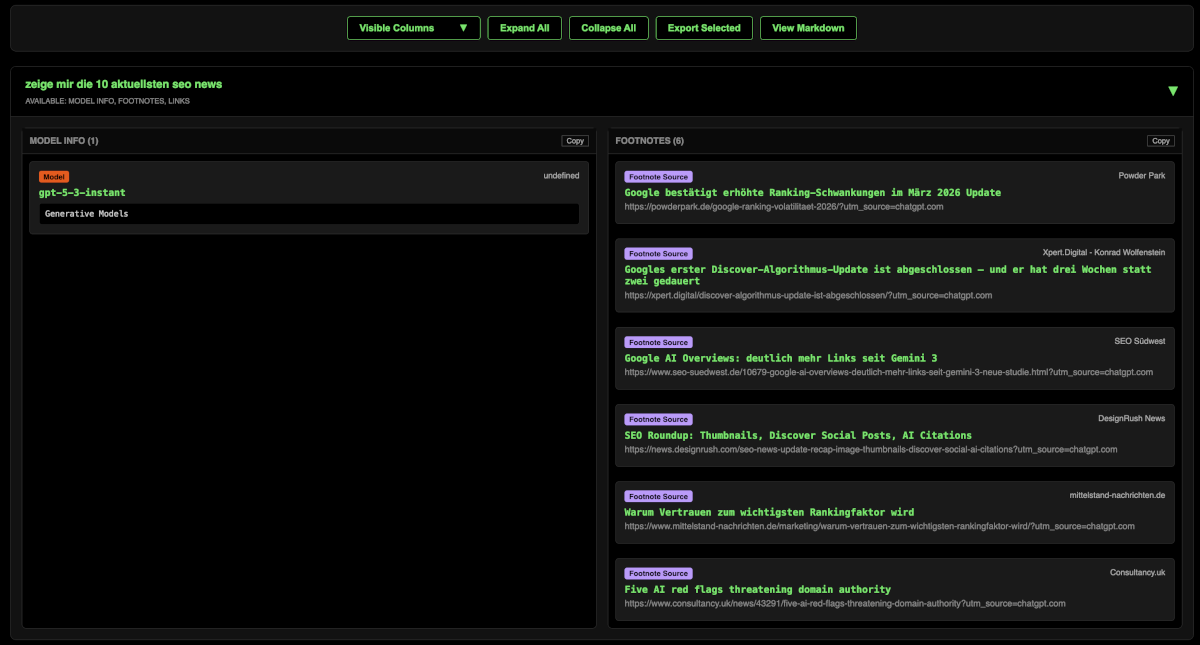Click the Generative Models input field
Viewport: 1200px width, 645px height.
click(x=308, y=213)
